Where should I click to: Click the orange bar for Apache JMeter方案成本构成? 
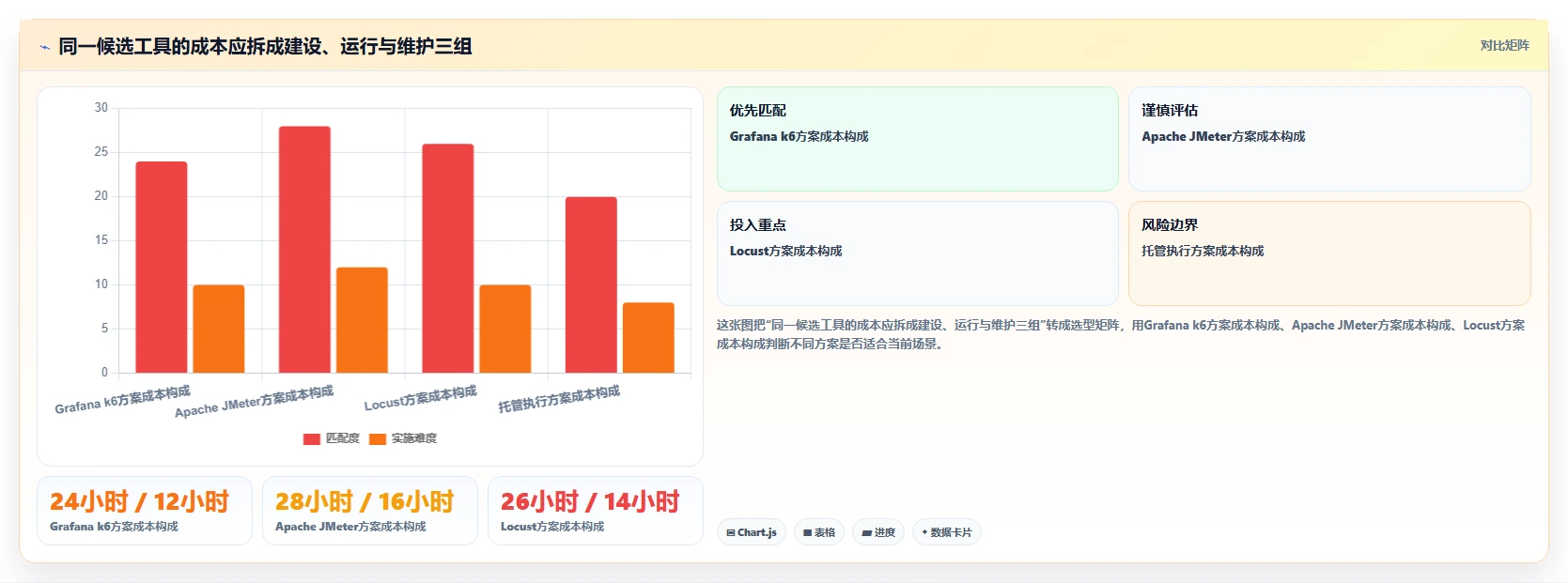pos(362,320)
